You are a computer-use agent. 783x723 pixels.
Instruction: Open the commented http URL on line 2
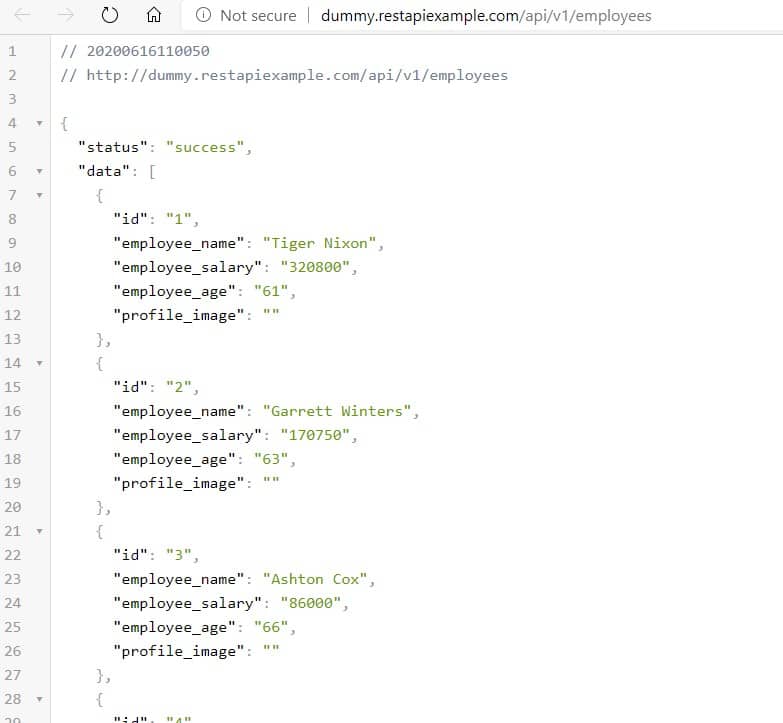[x=297, y=75]
